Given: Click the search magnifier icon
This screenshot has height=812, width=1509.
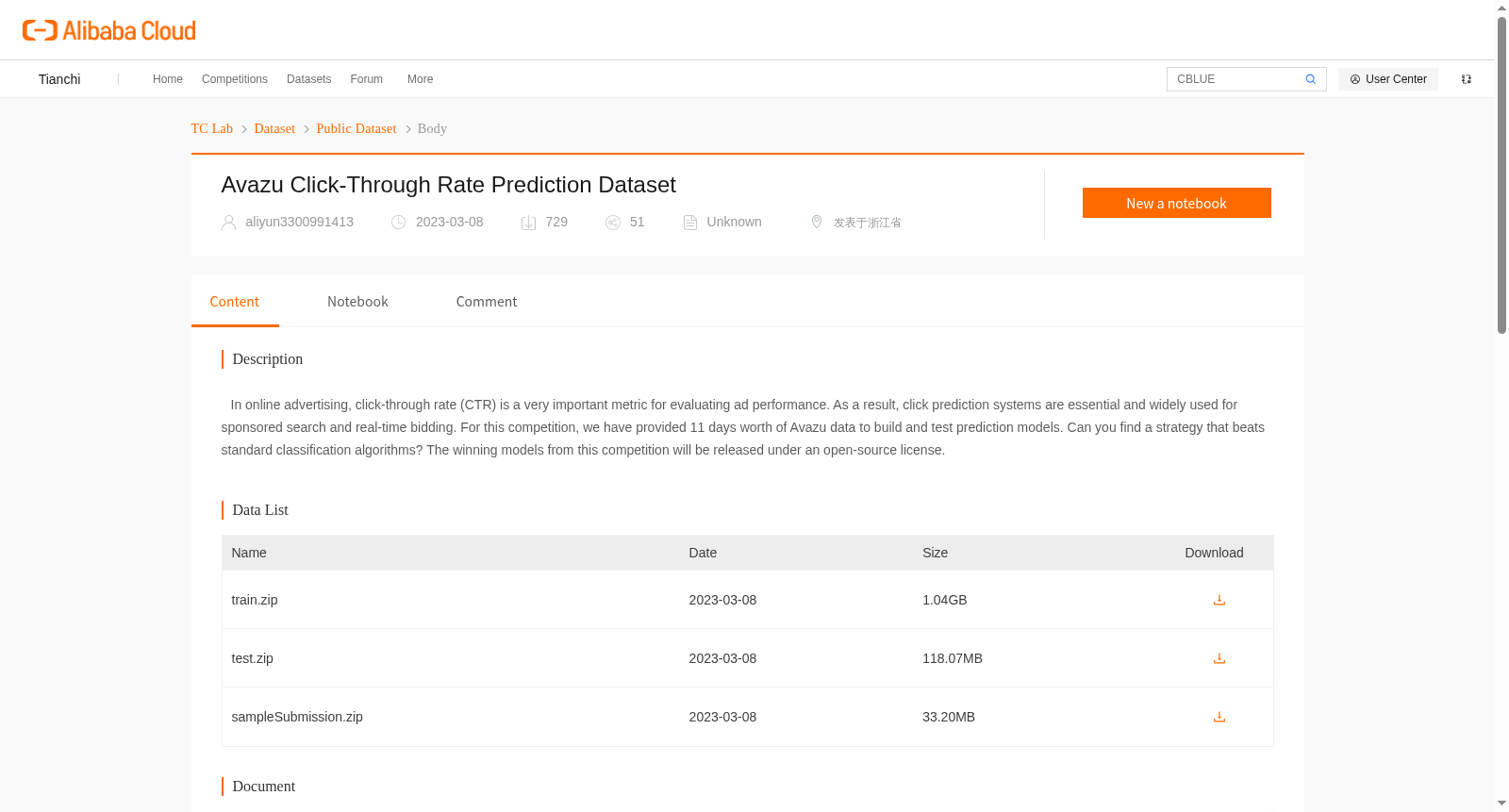Looking at the screenshot, I should point(1310,79).
